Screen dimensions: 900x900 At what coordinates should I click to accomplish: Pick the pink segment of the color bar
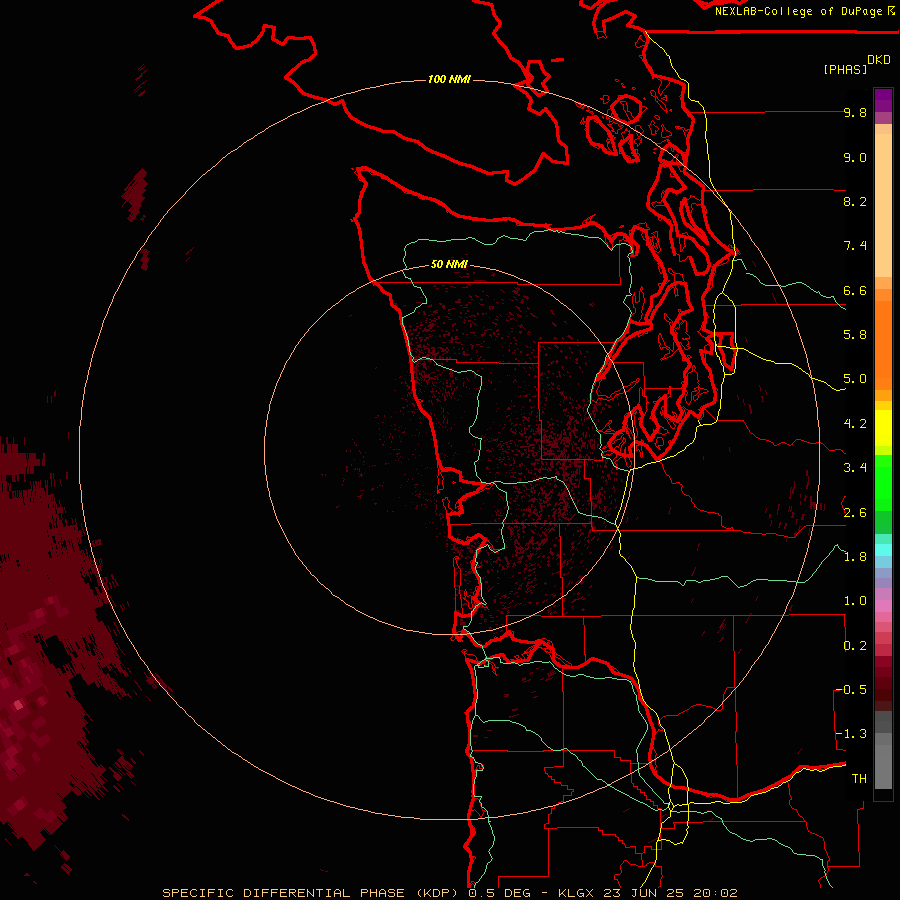883,606
